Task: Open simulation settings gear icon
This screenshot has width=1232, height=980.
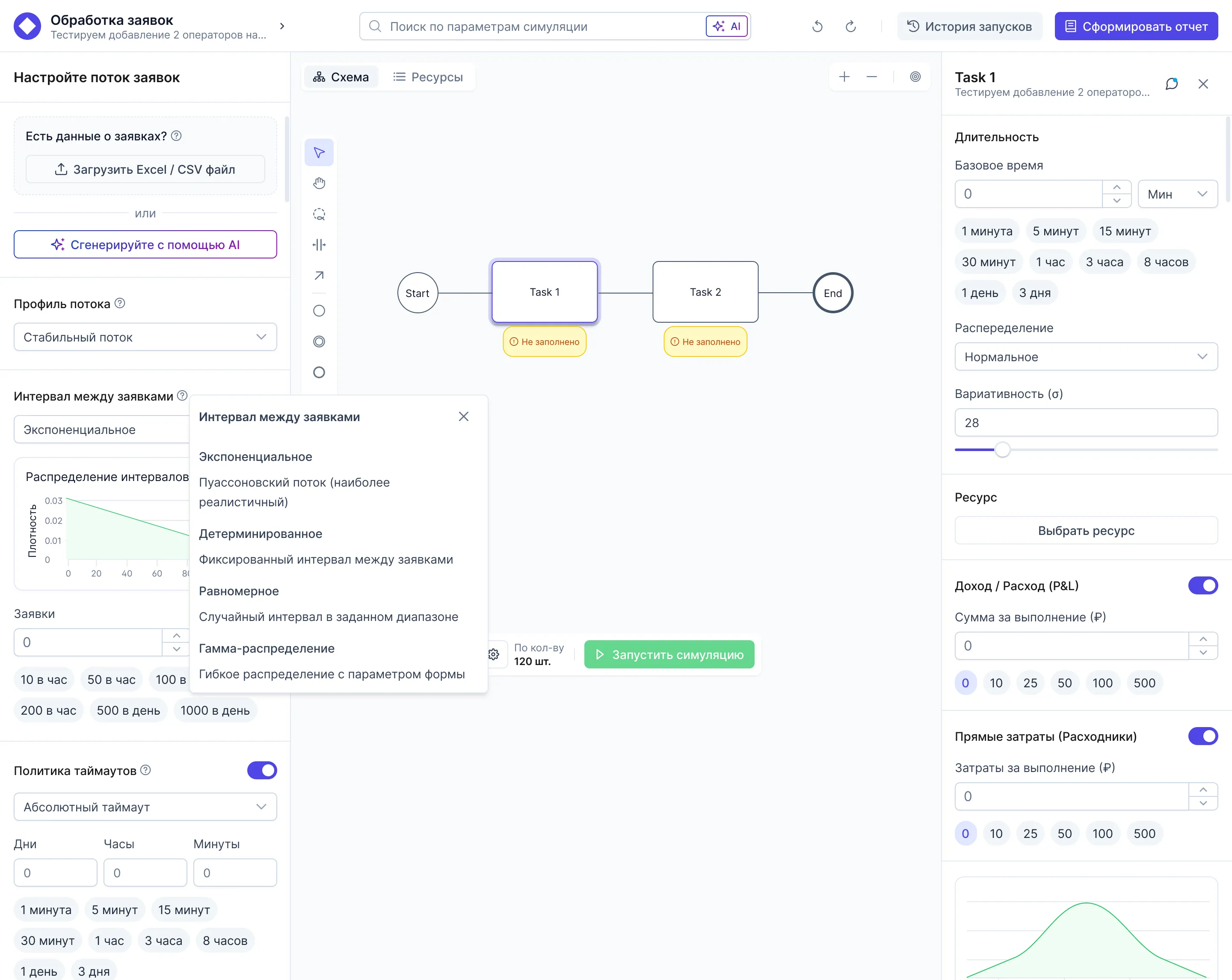Action: coord(494,654)
